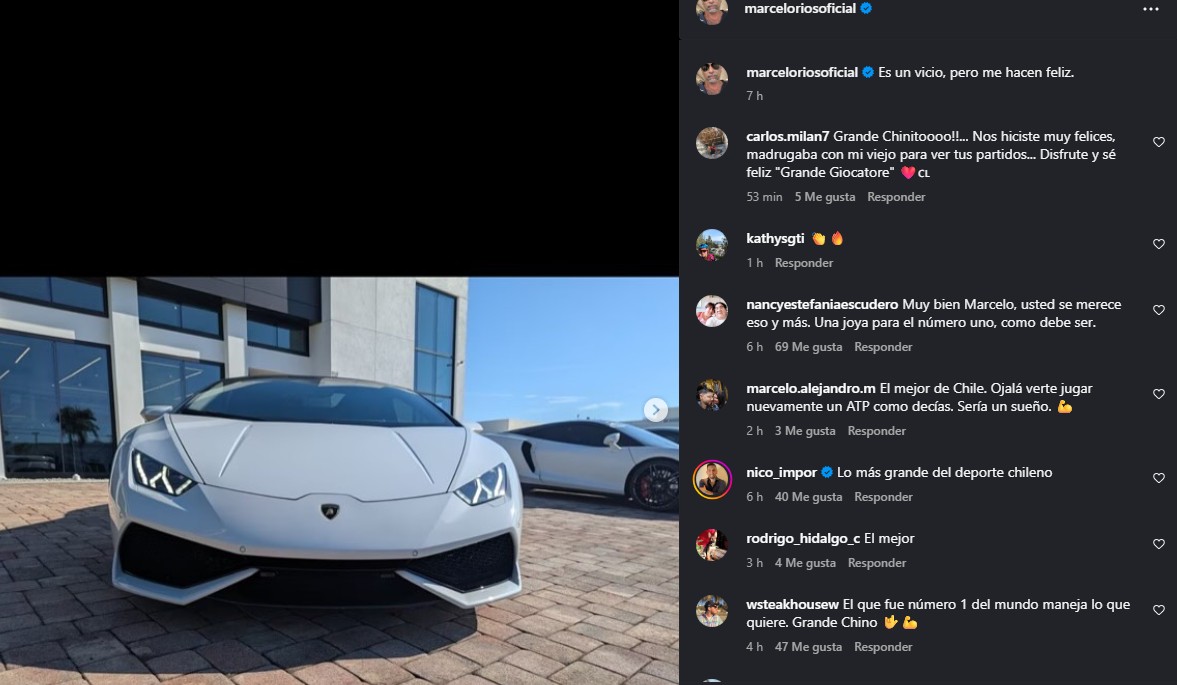This screenshot has width=1177, height=685.
Task: Respond to nico_impor's comment
Action: pyautogui.click(x=883, y=497)
